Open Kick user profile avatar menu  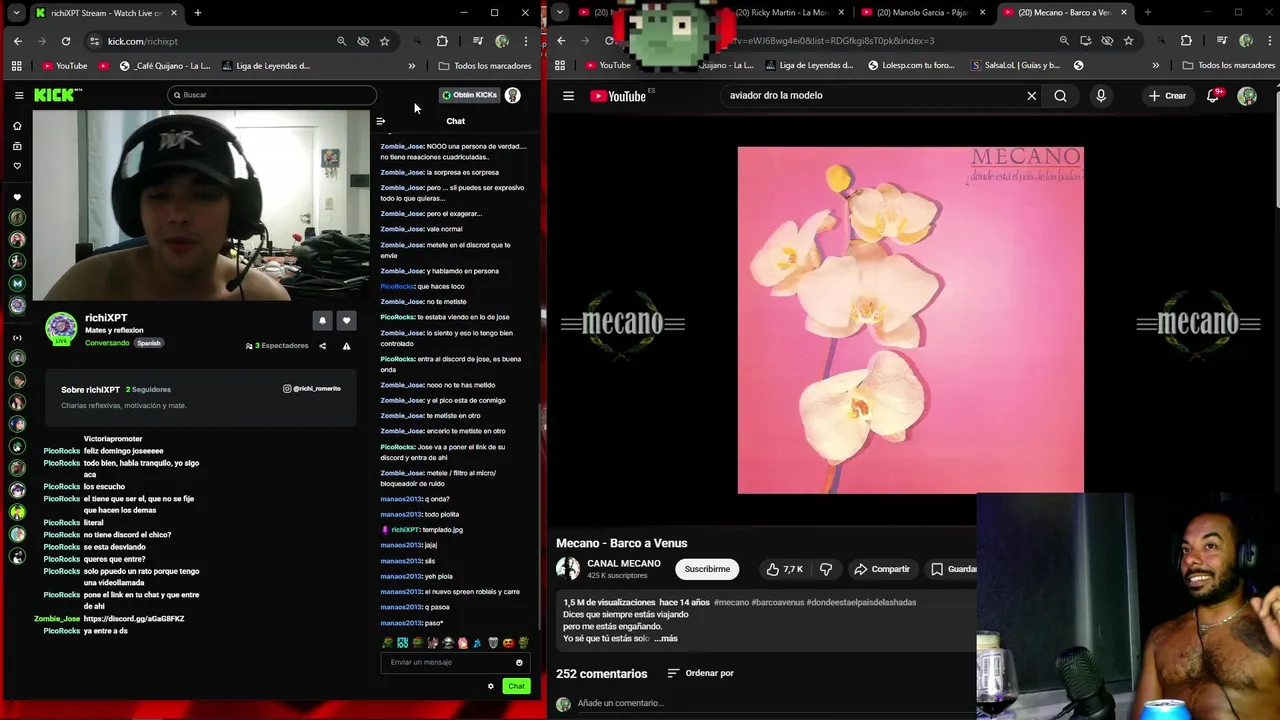point(513,95)
